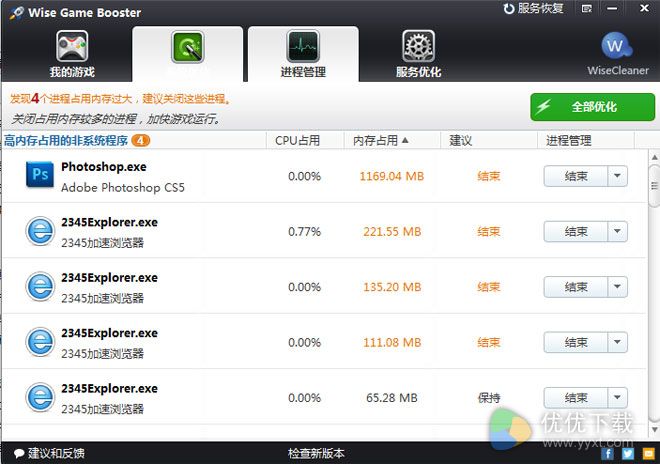This screenshot has height=464, width=660.
Task: Open the Facebook icon in the bottom bar
Action: pyautogui.click(x=607, y=453)
